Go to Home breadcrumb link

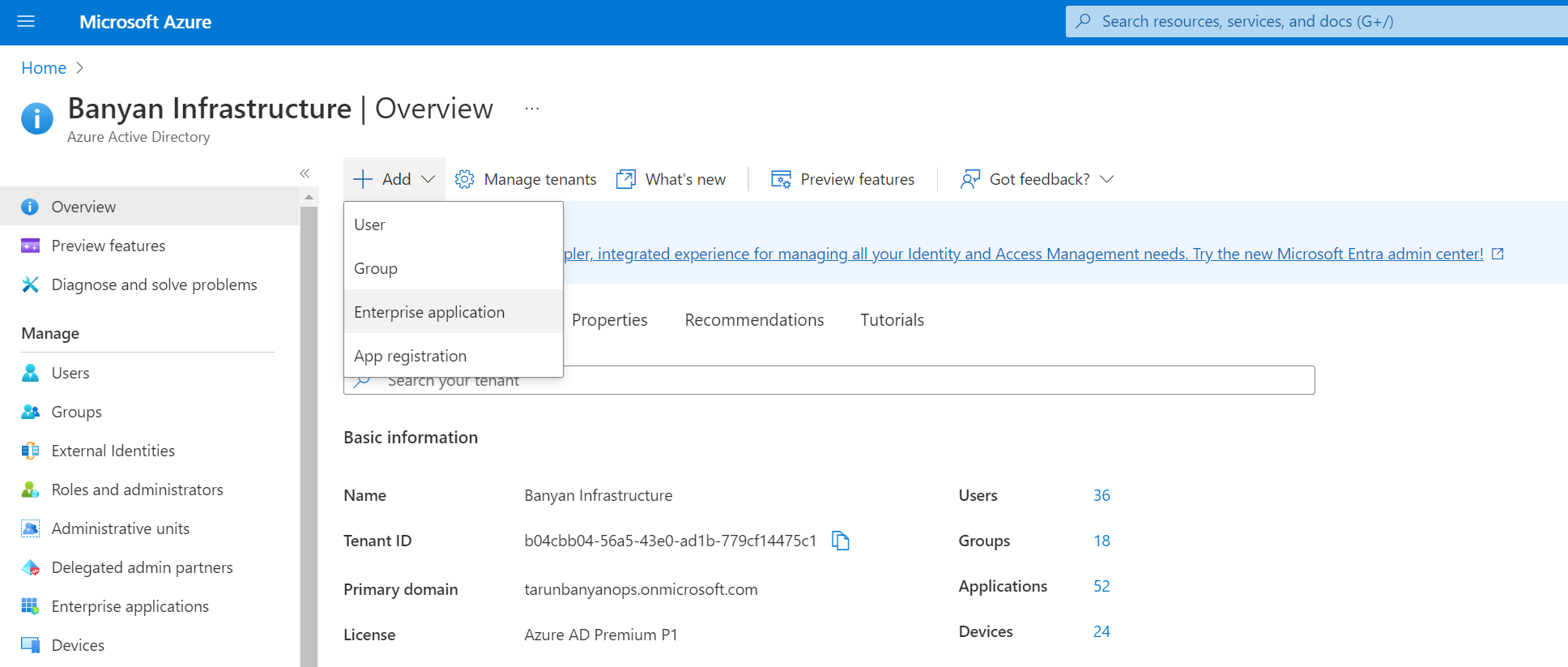click(44, 68)
